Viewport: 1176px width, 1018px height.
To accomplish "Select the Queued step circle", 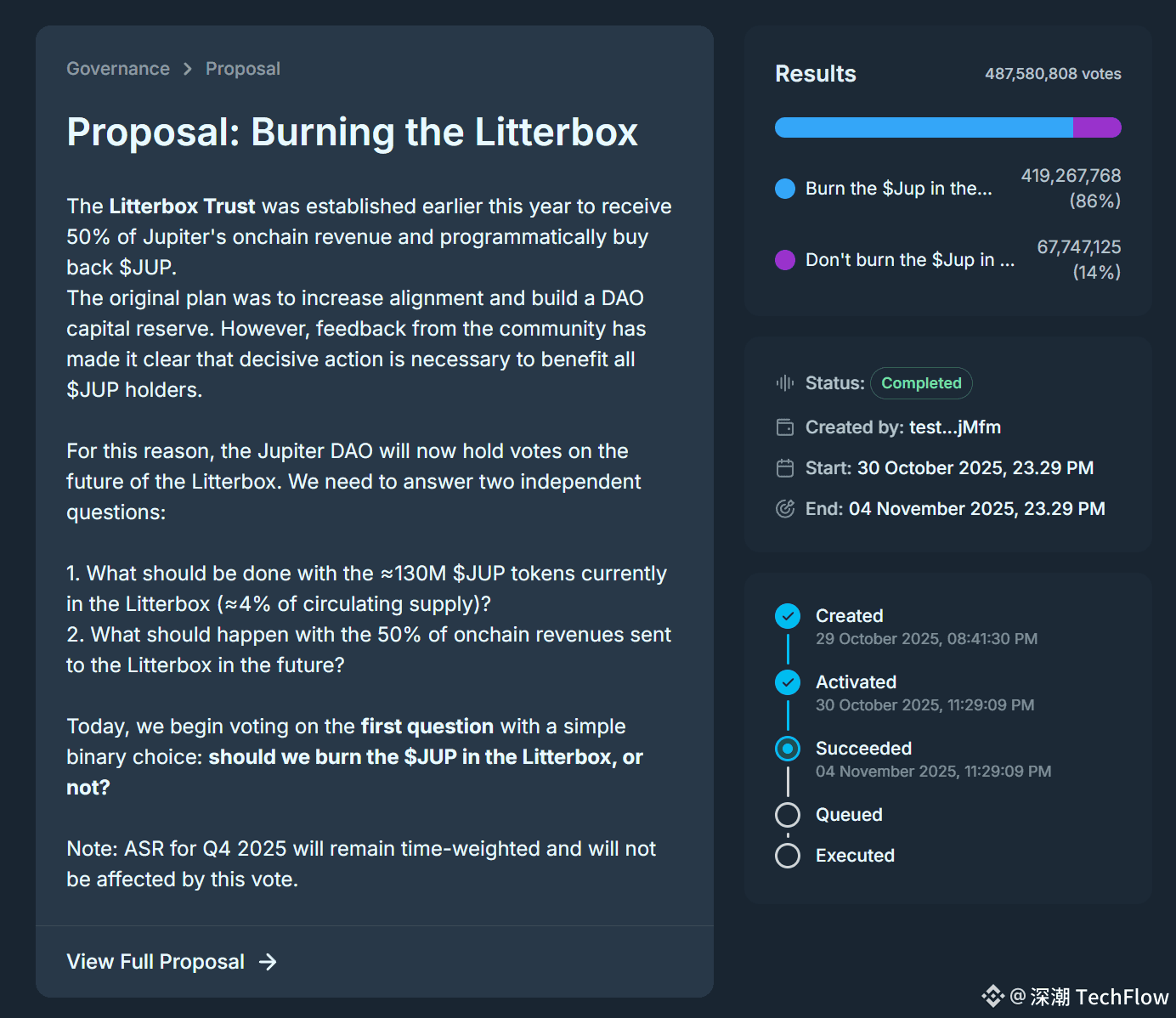I will (x=788, y=815).
